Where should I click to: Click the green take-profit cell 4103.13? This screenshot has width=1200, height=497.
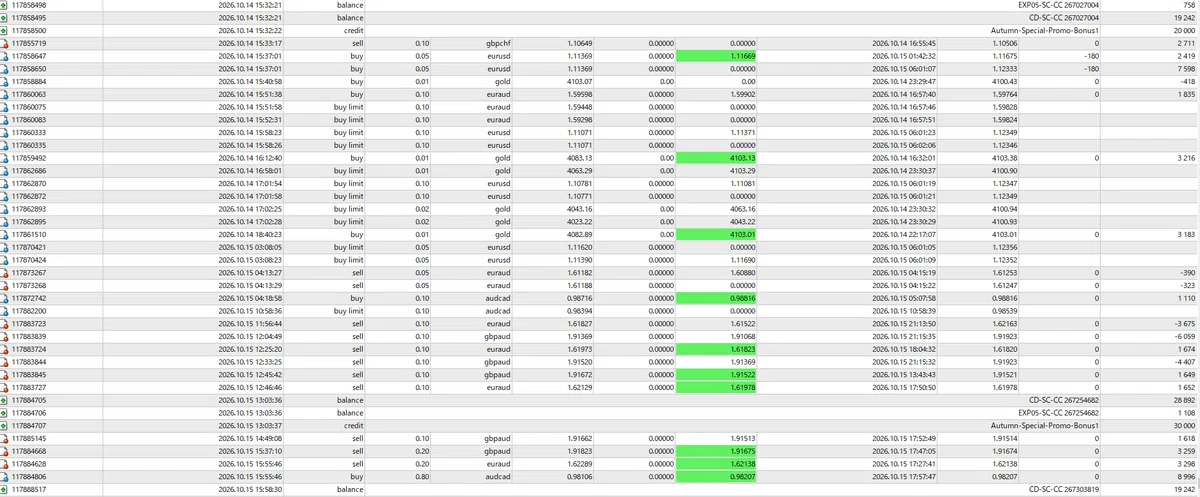[x=718, y=158]
